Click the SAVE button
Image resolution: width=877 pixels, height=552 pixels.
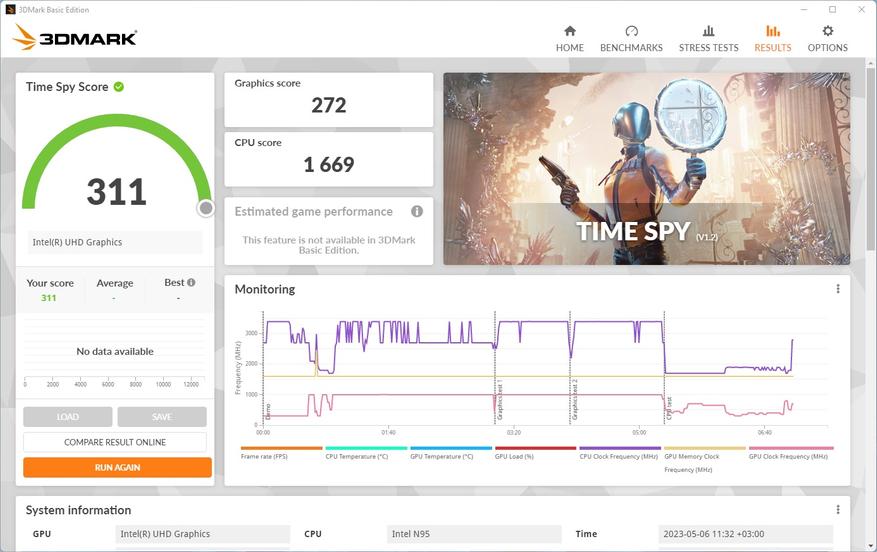point(162,417)
